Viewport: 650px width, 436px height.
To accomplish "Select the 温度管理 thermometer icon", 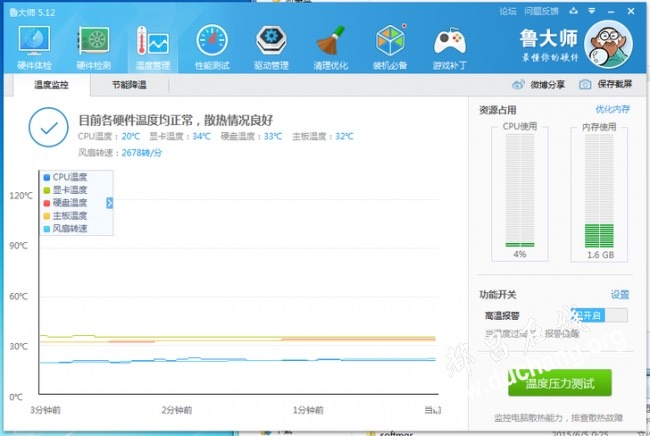I will (x=153, y=47).
